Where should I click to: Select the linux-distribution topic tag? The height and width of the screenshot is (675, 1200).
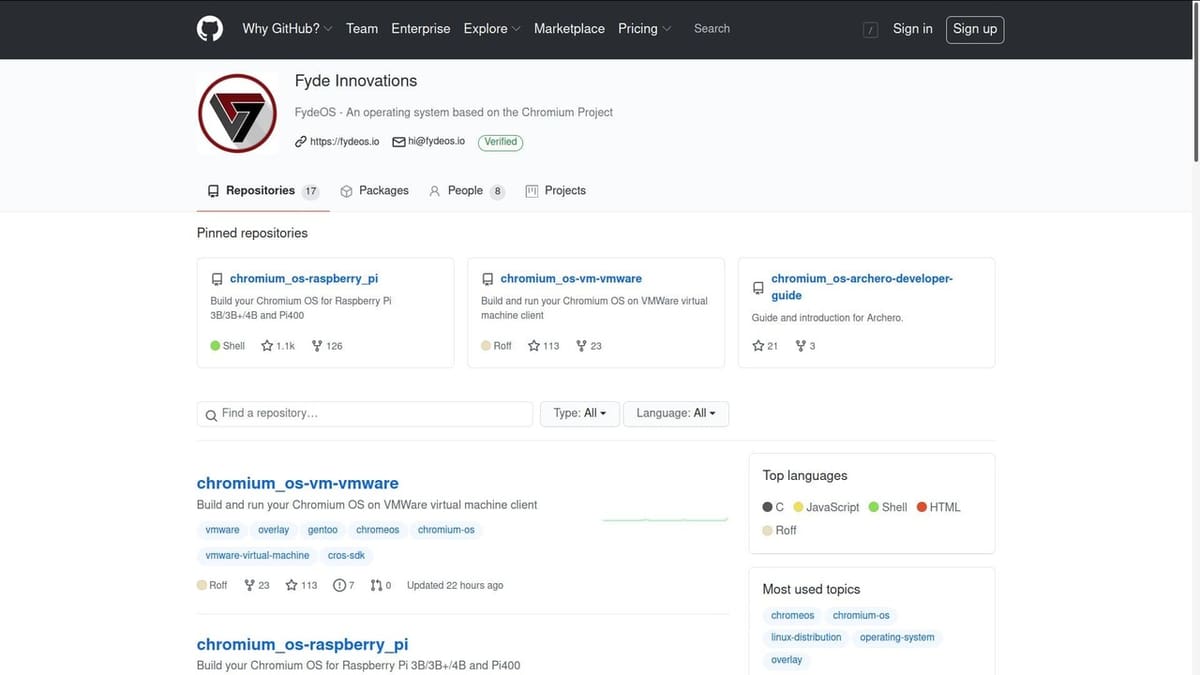(806, 637)
